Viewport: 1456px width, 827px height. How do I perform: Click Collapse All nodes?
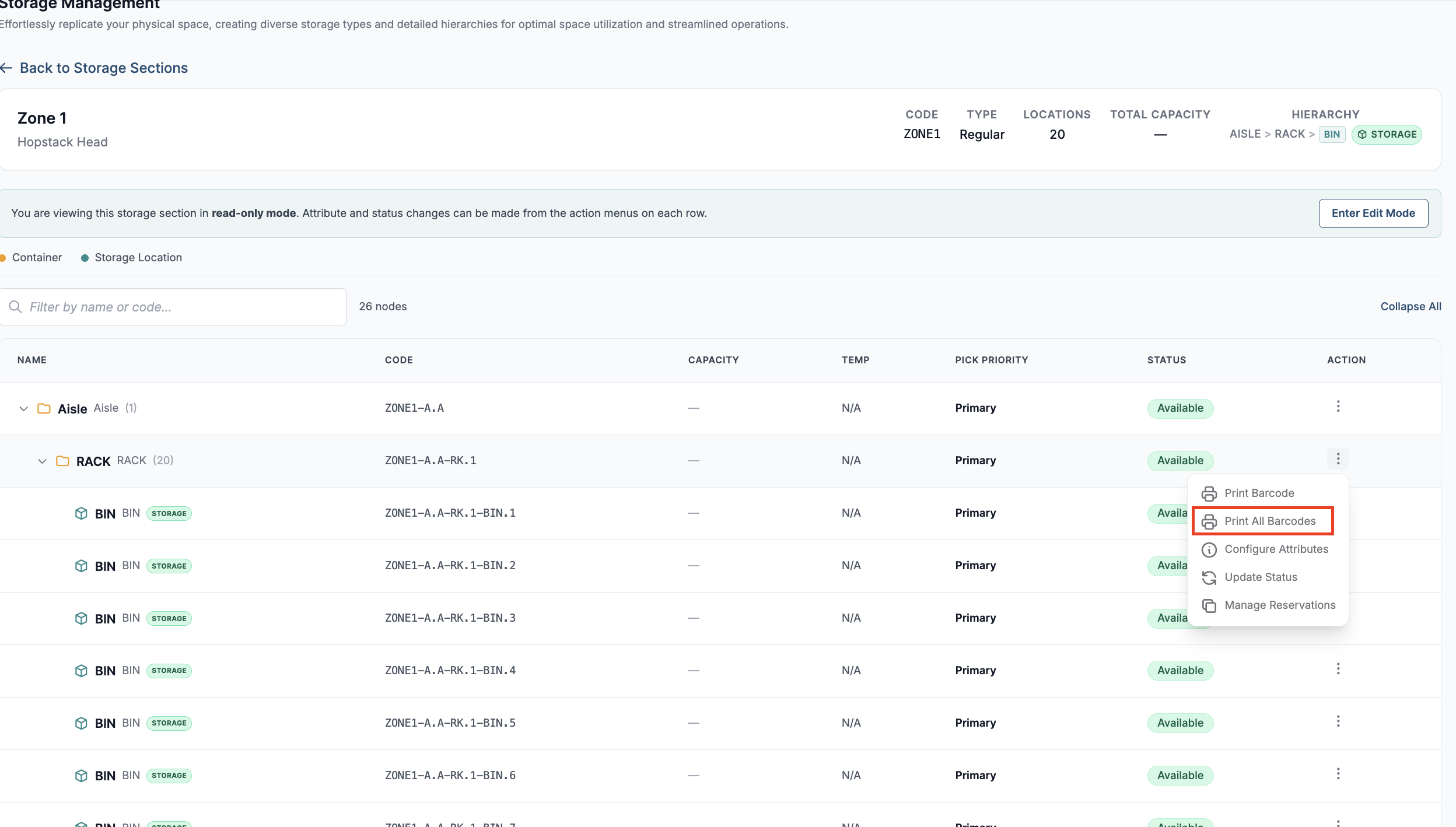[1410, 306]
